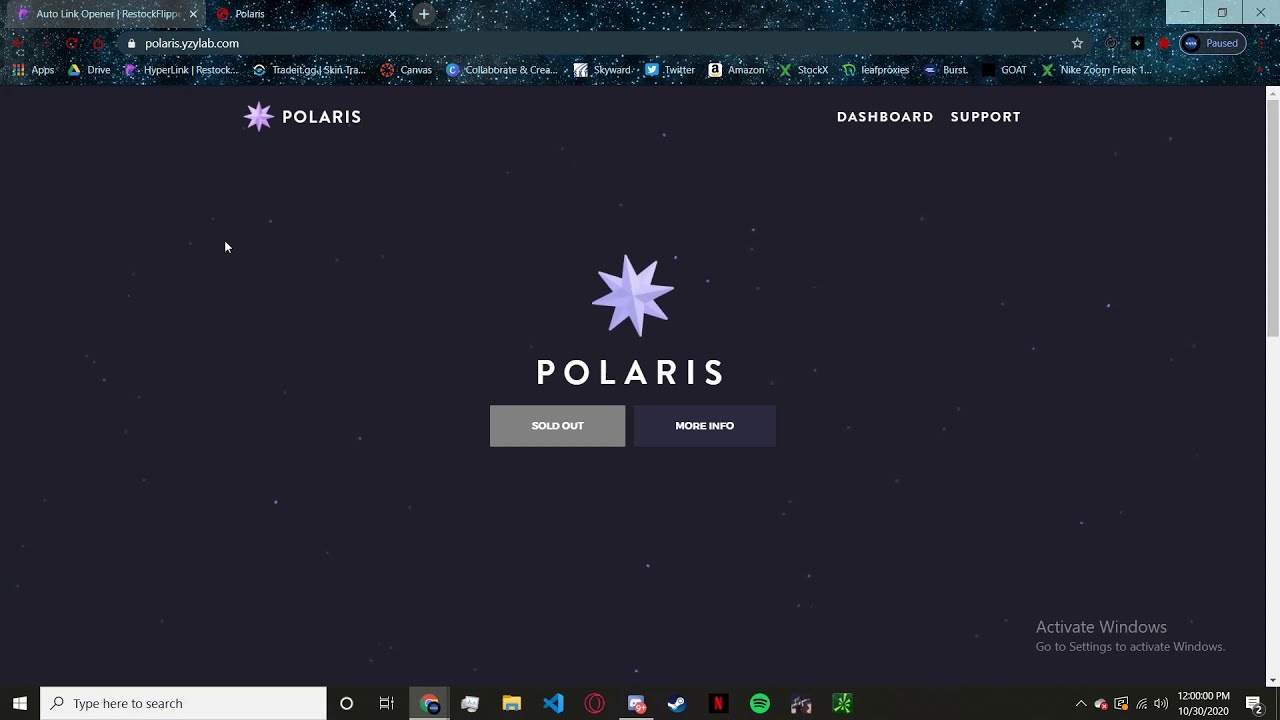
Task: Switch to the Auto Link Opener tab
Action: pos(107,14)
